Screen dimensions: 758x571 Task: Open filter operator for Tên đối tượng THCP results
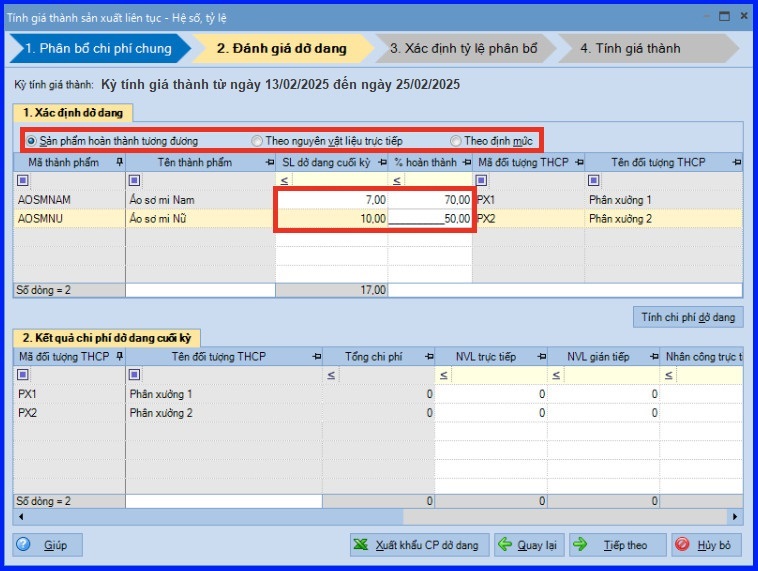[136, 374]
